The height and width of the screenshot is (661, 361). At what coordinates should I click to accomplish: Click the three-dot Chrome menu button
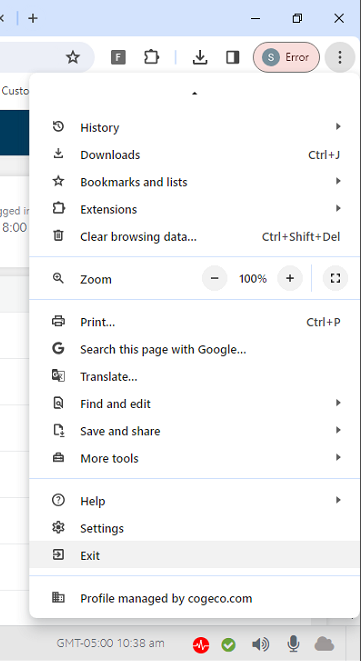[340, 57]
